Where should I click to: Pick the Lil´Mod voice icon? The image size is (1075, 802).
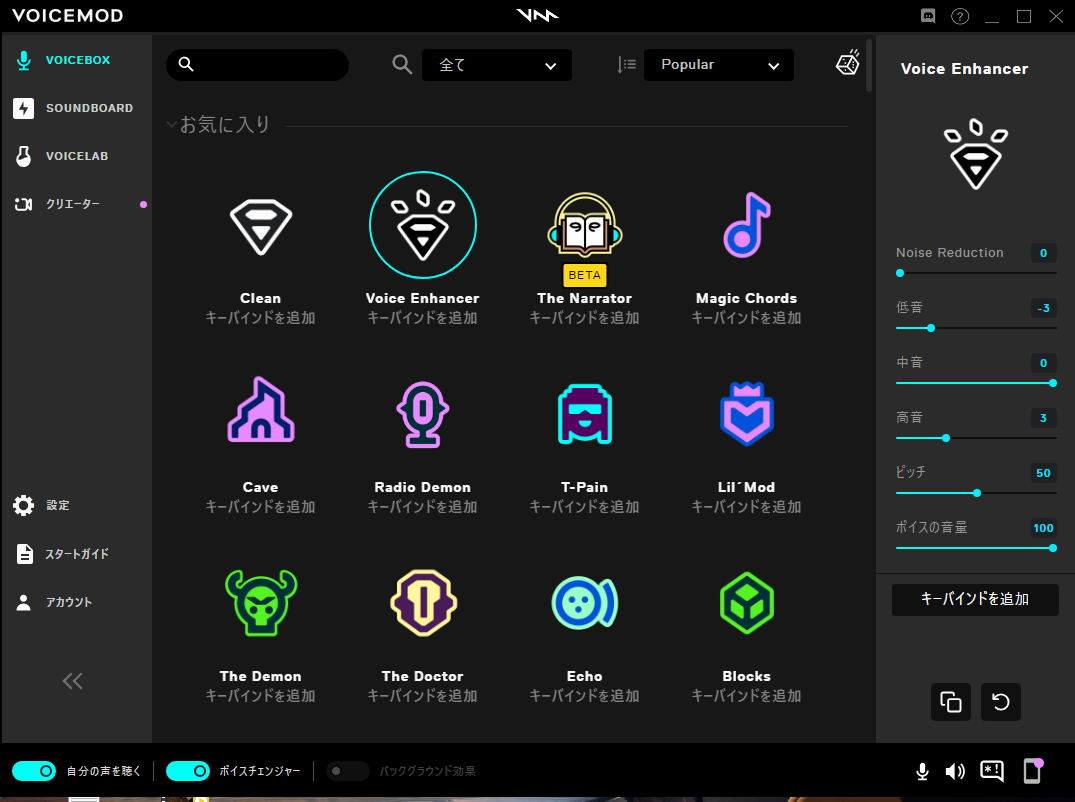tap(747, 413)
